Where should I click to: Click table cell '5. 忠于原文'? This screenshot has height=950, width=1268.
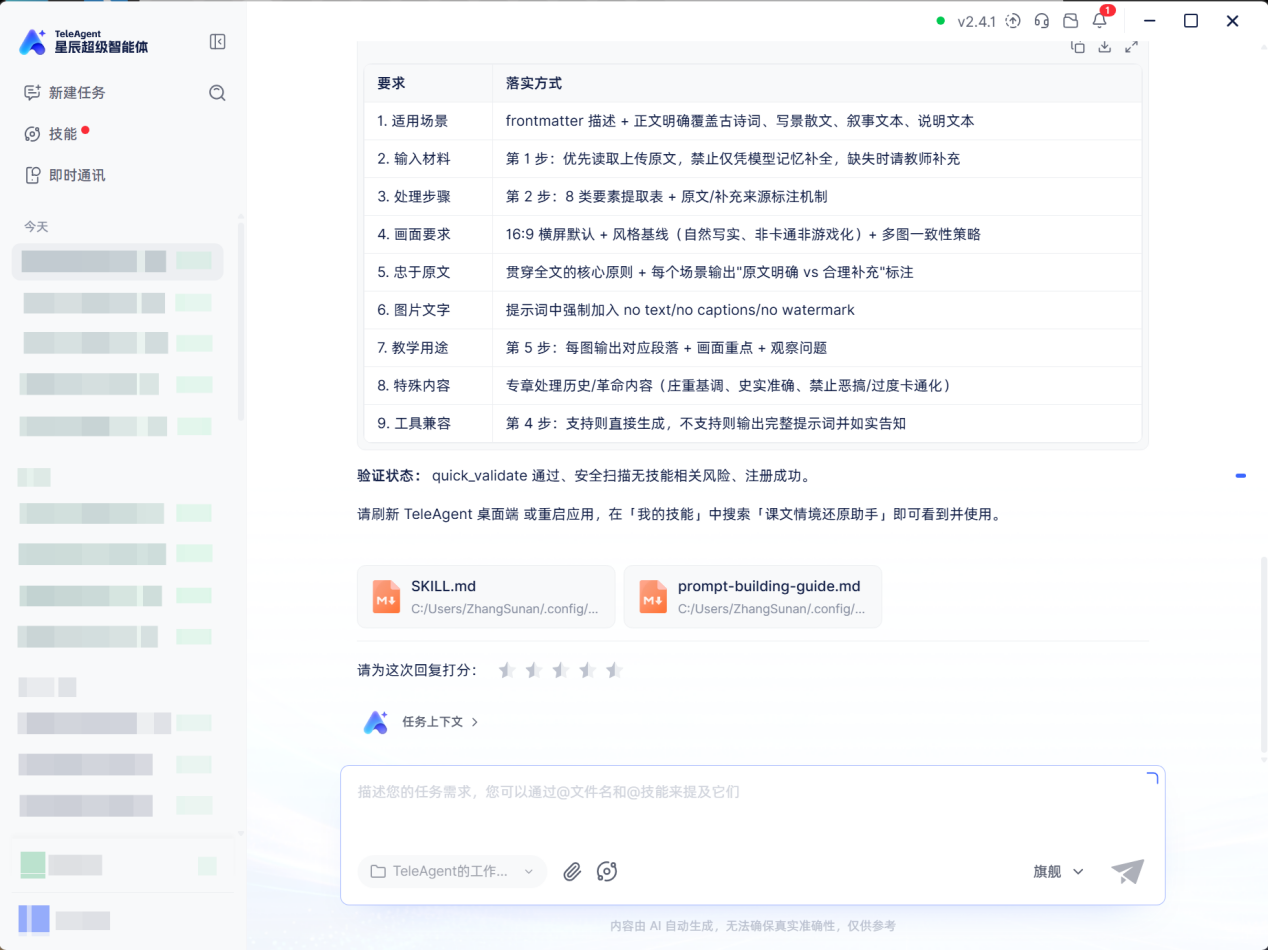[x=428, y=272]
